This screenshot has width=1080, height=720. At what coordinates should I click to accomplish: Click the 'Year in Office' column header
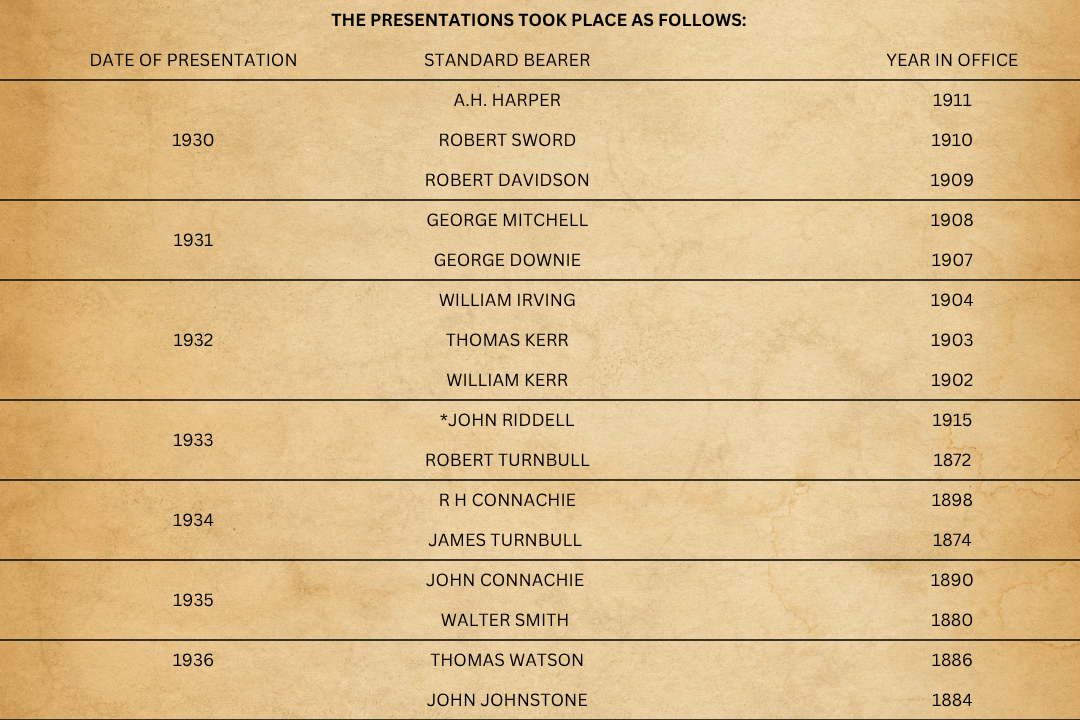pyautogui.click(x=951, y=60)
